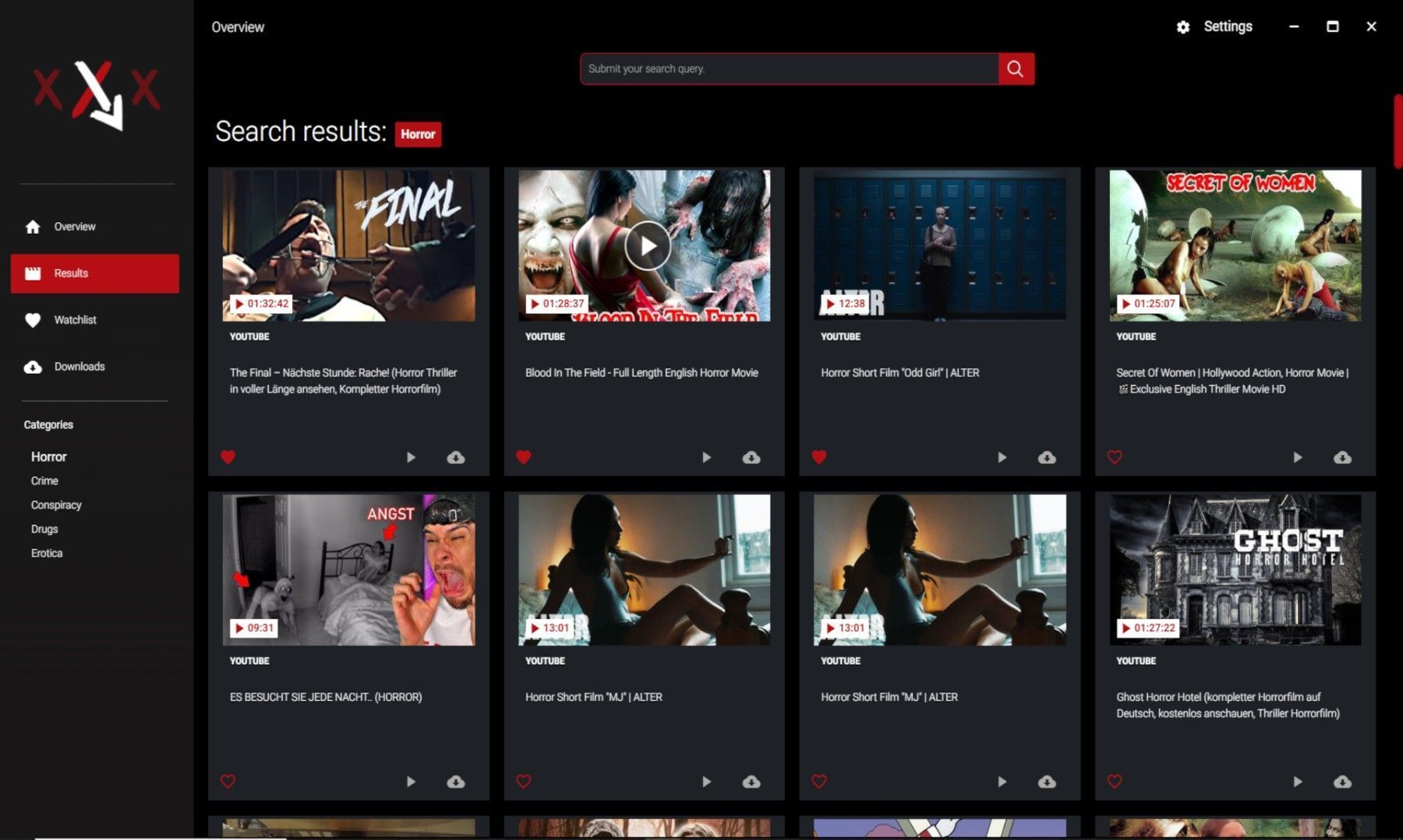Image resolution: width=1403 pixels, height=840 pixels.
Task: Play ES BESUCHT SIE JEDE NACHT video
Action: click(411, 782)
